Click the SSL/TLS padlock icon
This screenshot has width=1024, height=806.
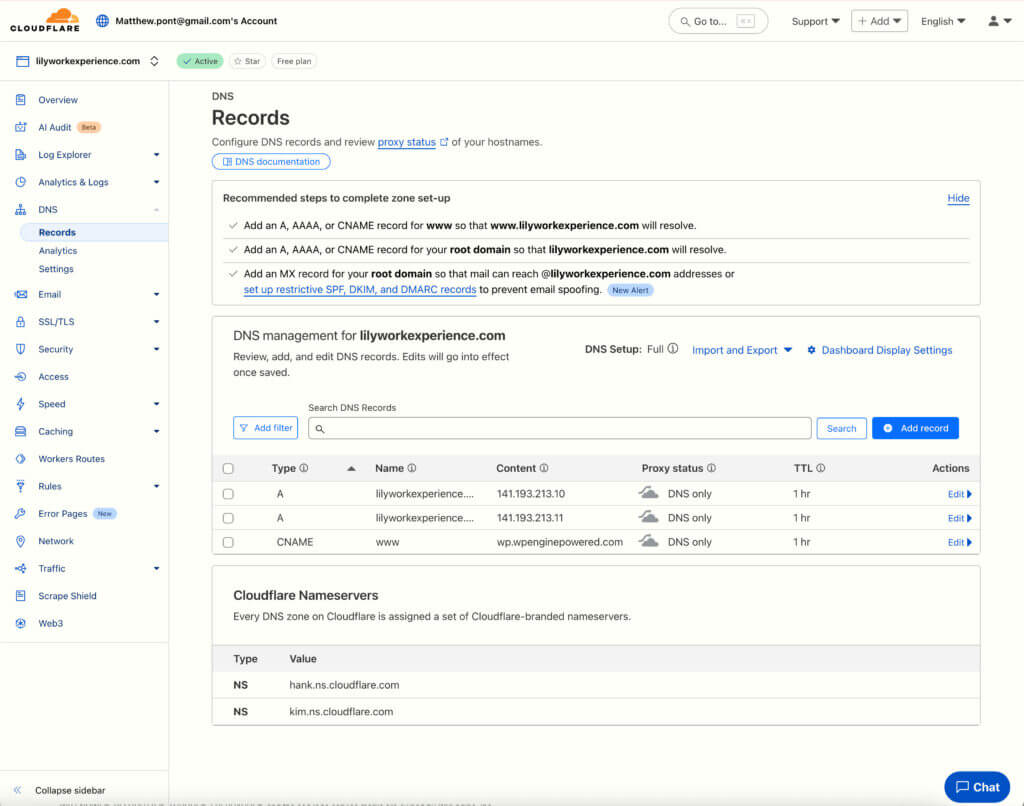click(x=21, y=322)
